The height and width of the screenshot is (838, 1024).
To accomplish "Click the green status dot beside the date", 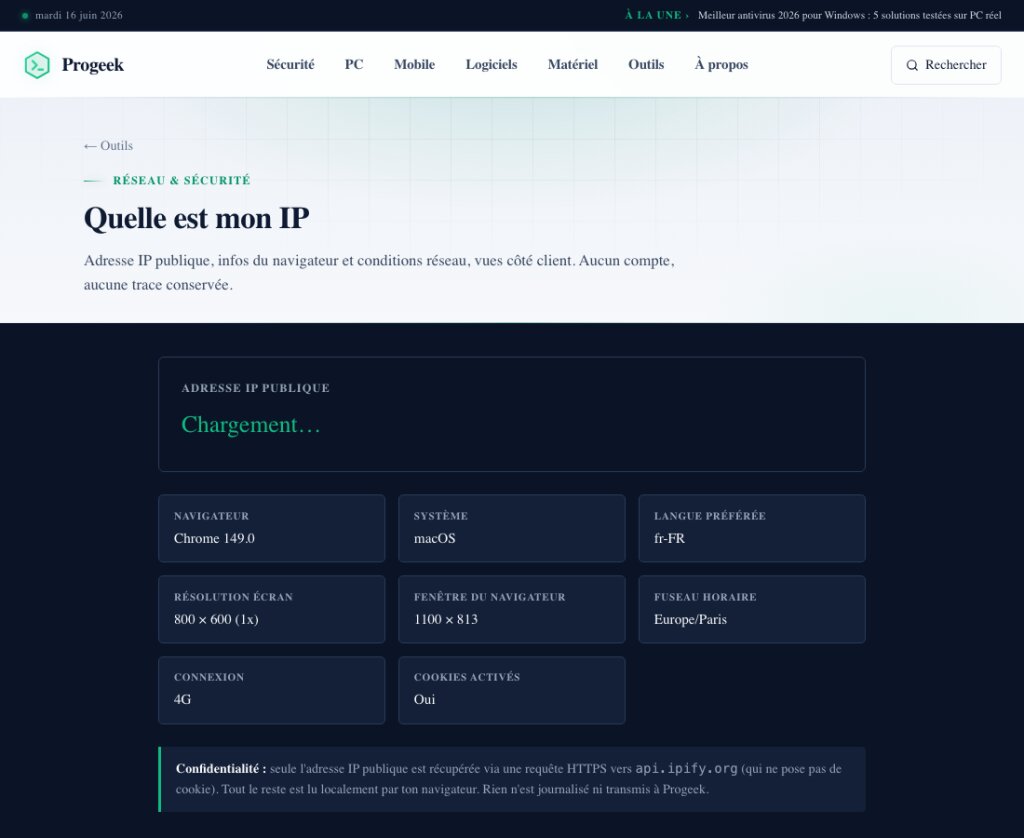I will coord(25,16).
